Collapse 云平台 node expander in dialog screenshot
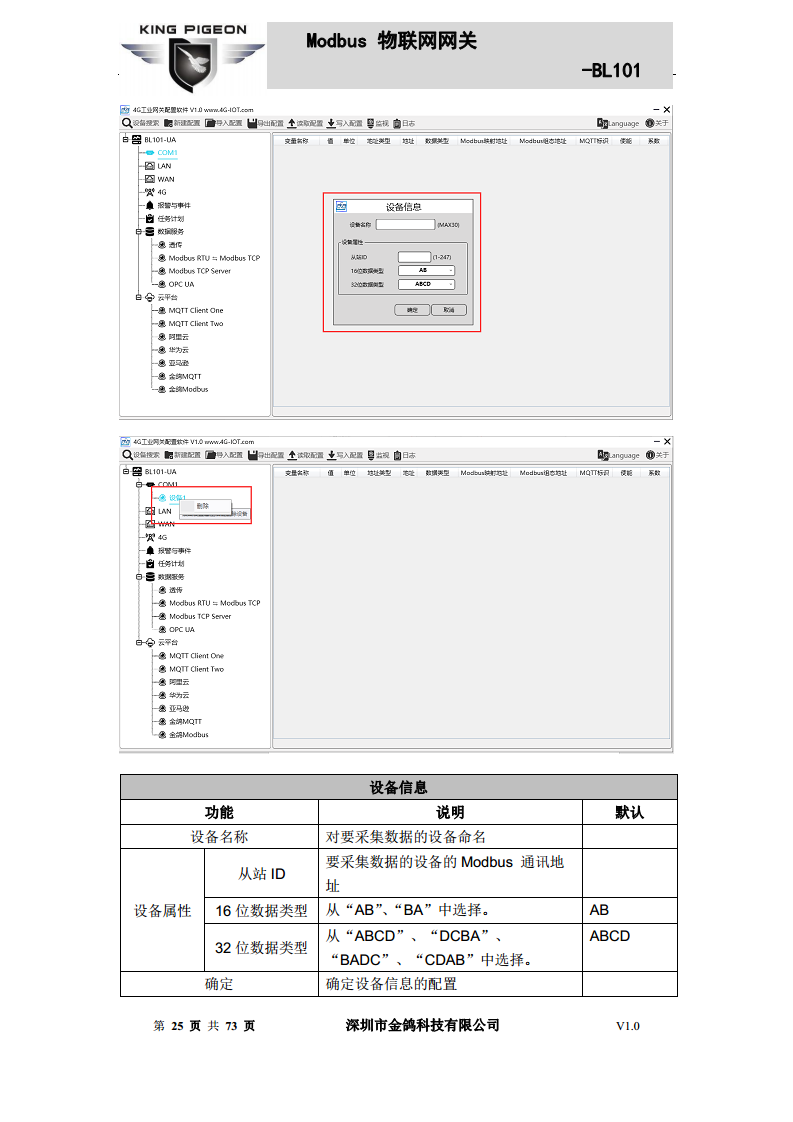 coord(139,297)
